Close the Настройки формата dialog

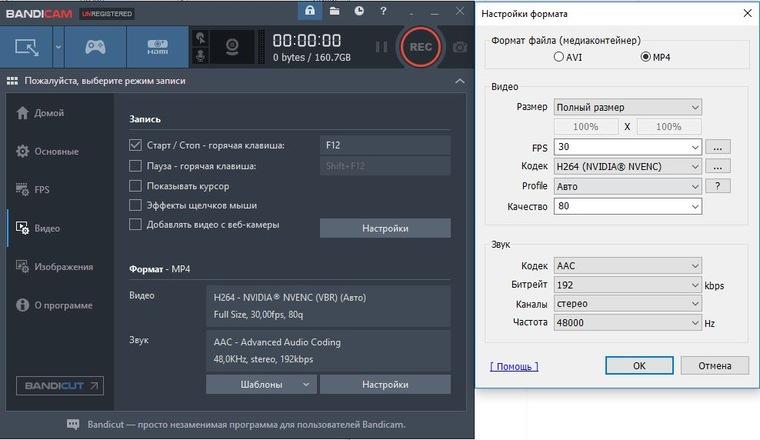pyautogui.click(x=747, y=13)
